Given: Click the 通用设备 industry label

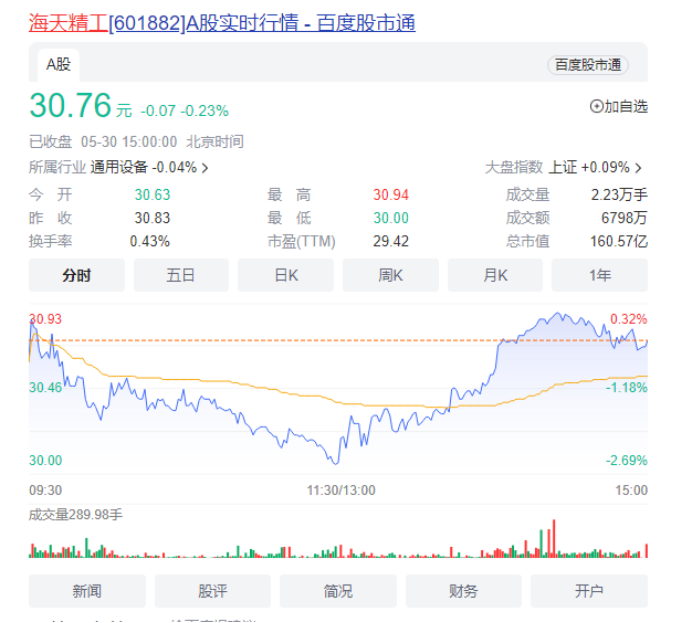Looking at the screenshot, I should [119, 168].
